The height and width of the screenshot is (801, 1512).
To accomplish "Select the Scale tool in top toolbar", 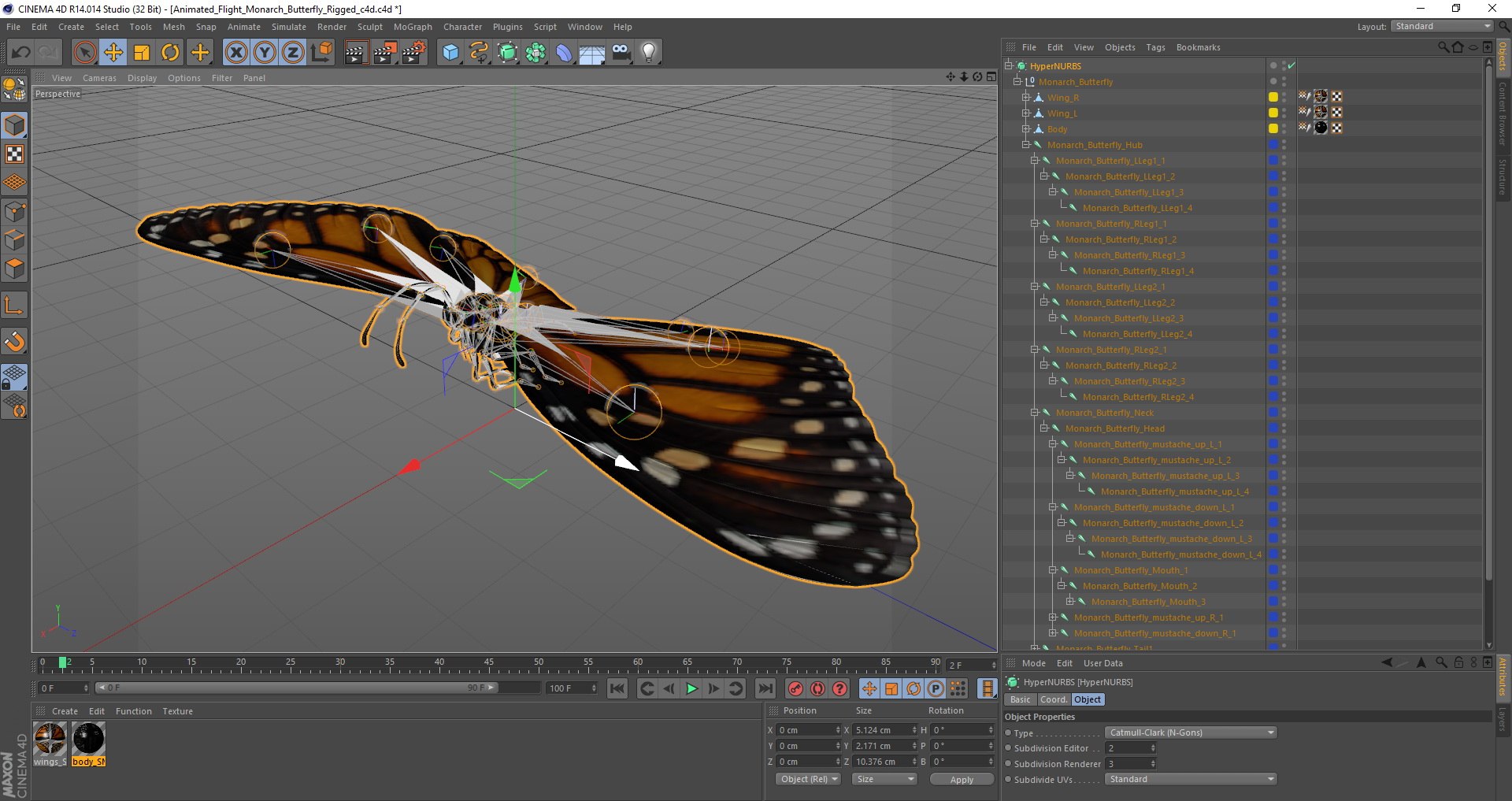I will click(142, 53).
